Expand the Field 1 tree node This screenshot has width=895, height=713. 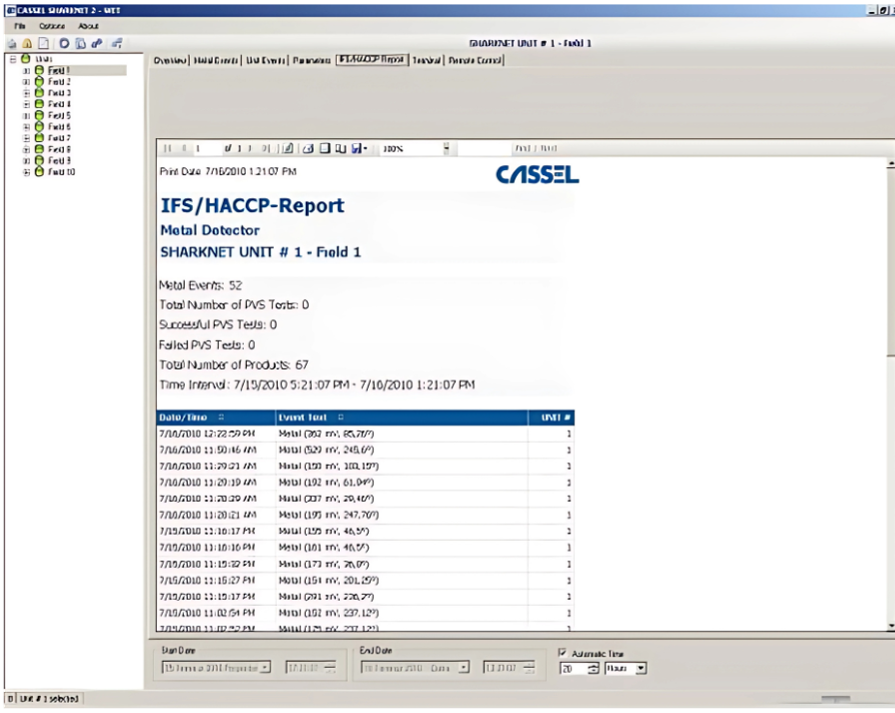[x=26, y=71]
